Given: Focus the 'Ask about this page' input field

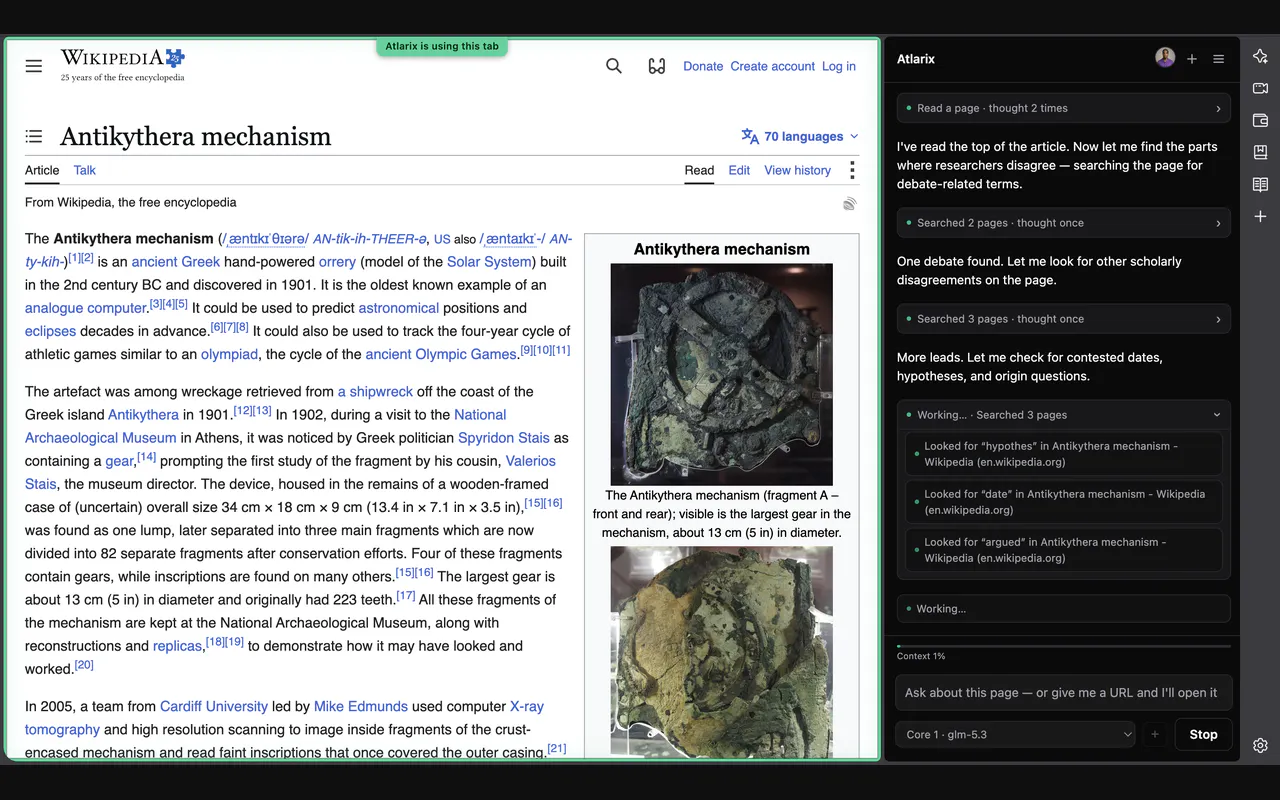Looking at the screenshot, I should point(1064,692).
